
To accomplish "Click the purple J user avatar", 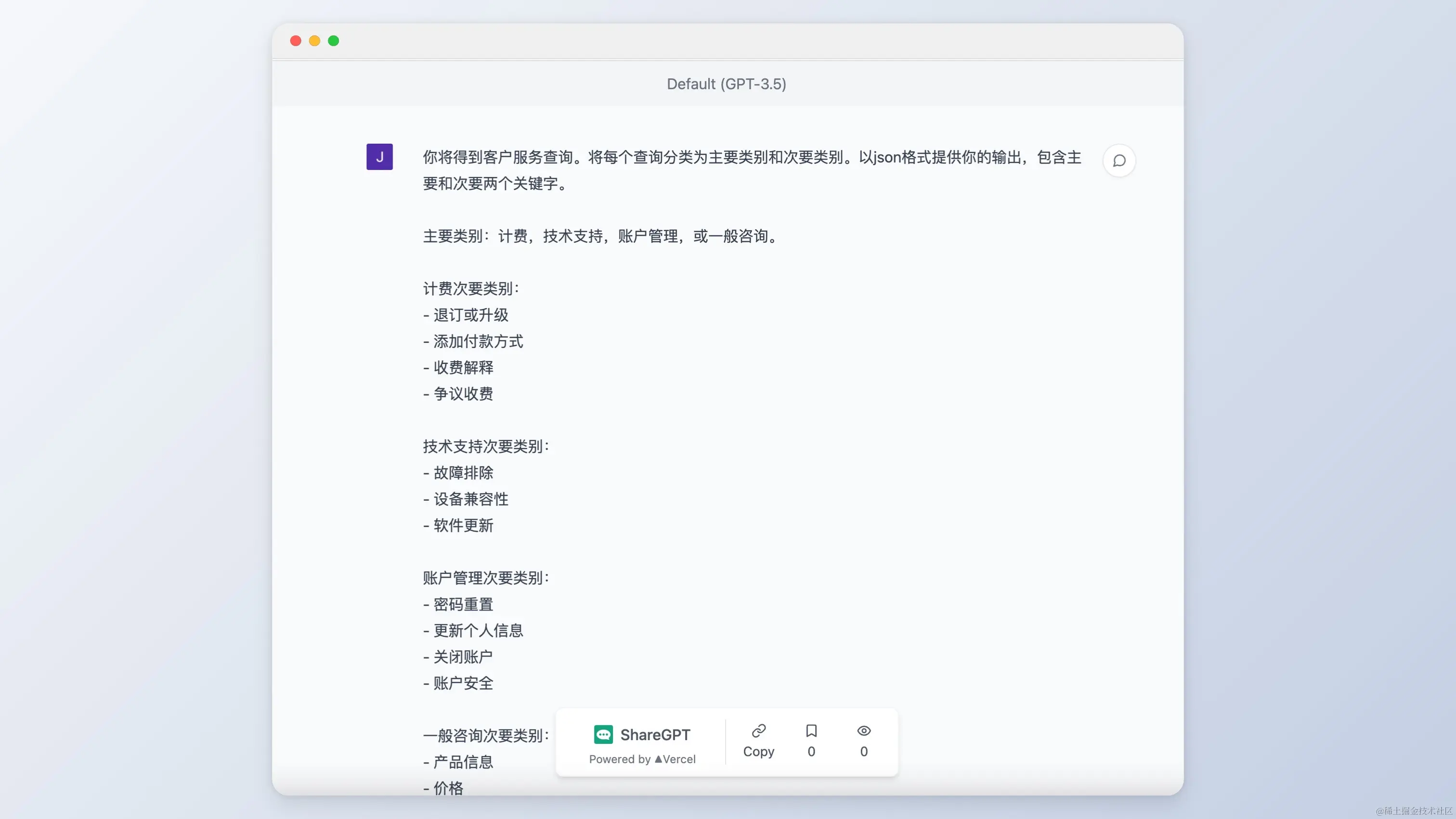I will pyautogui.click(x=379, y=156).
